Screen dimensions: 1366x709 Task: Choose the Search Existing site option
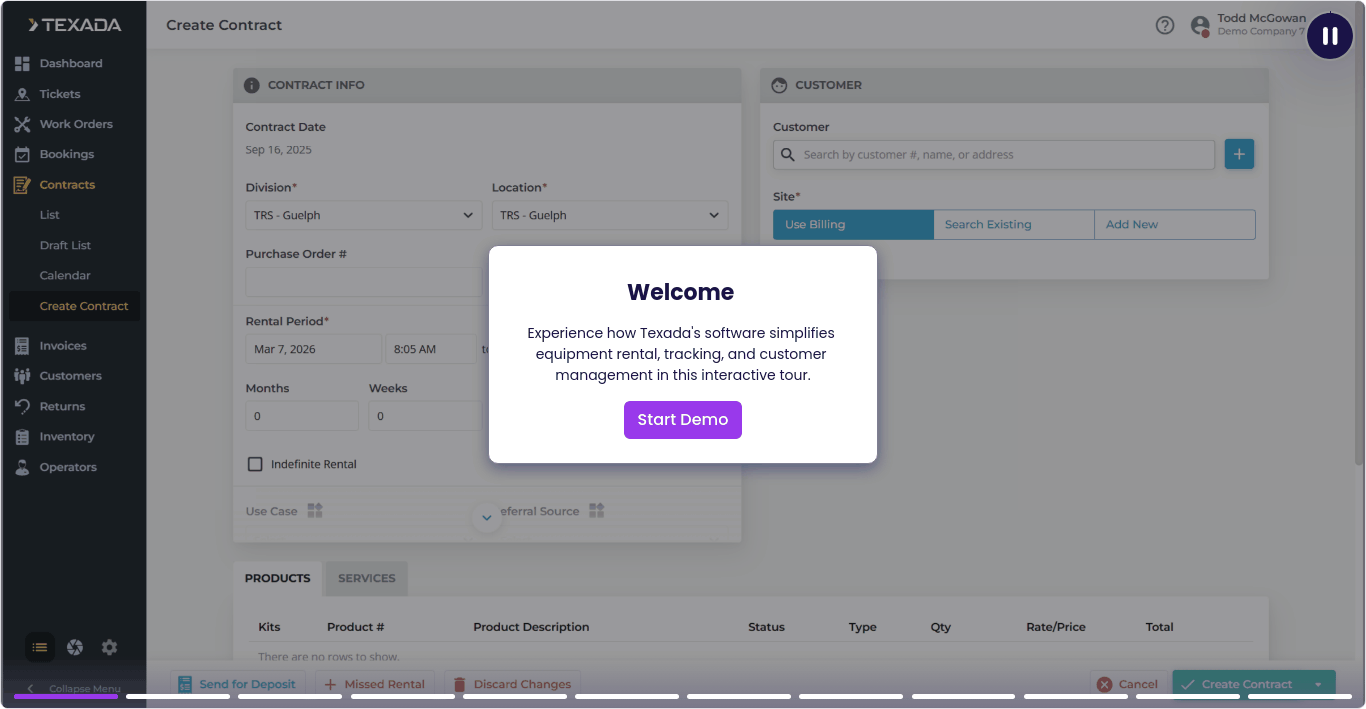point(1013,225)
